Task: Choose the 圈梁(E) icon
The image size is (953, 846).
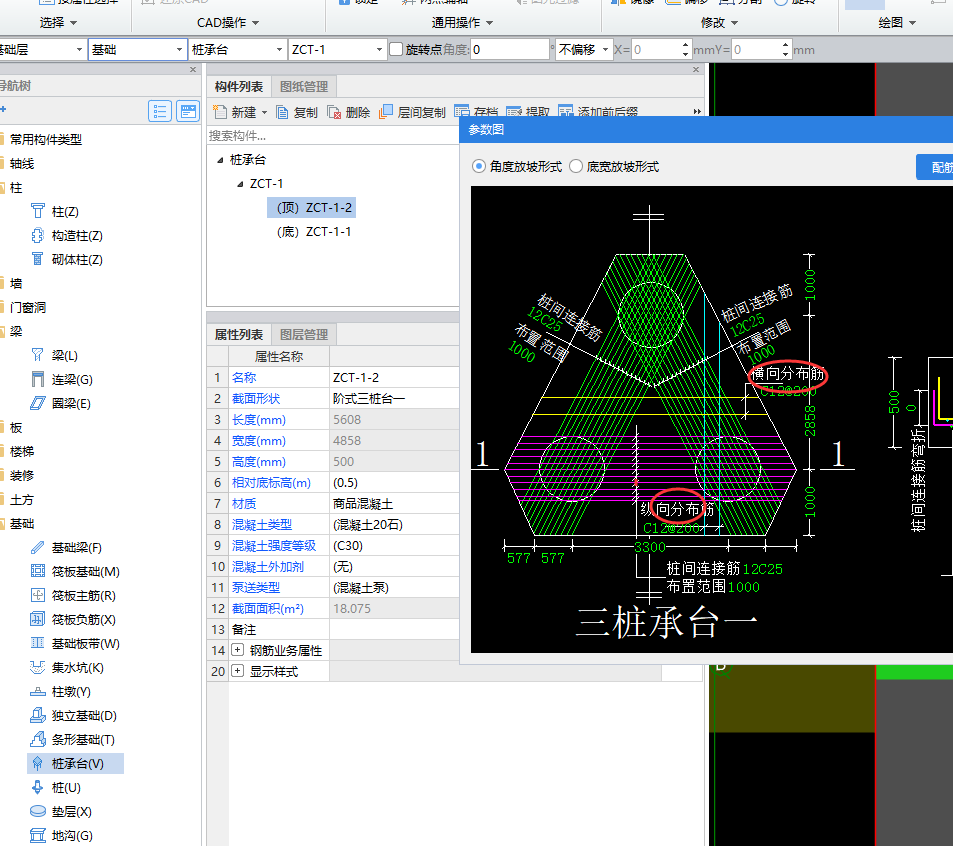Action: coord(38,403)
